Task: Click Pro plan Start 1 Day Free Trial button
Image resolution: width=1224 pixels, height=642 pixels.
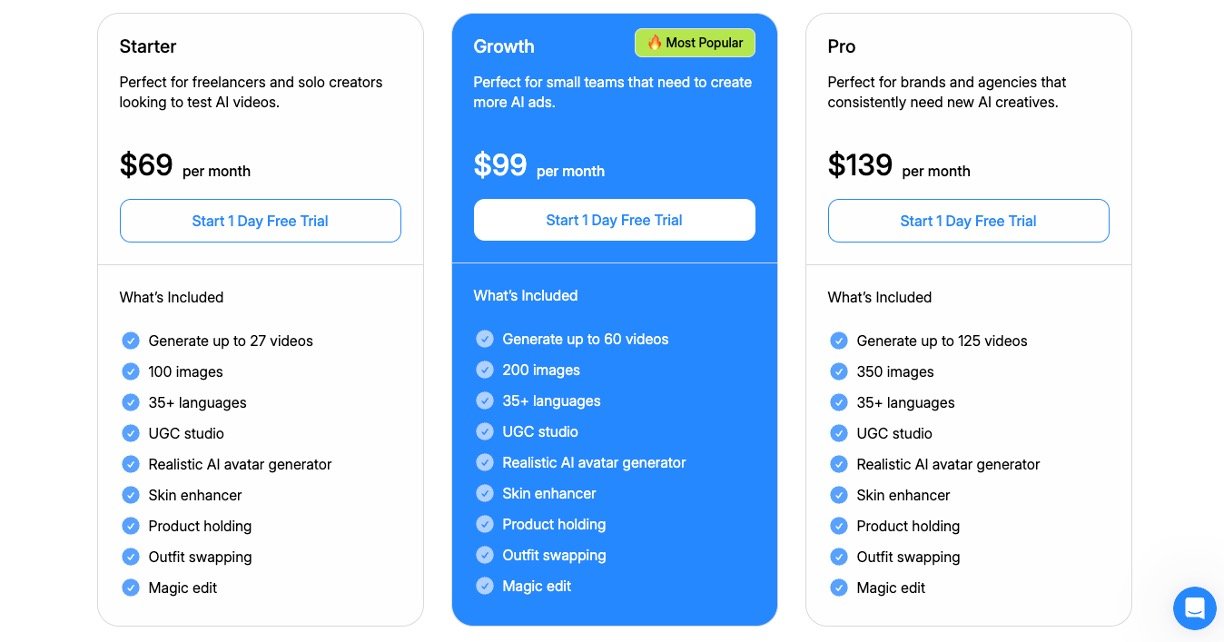Action: (x=968, y=221)
